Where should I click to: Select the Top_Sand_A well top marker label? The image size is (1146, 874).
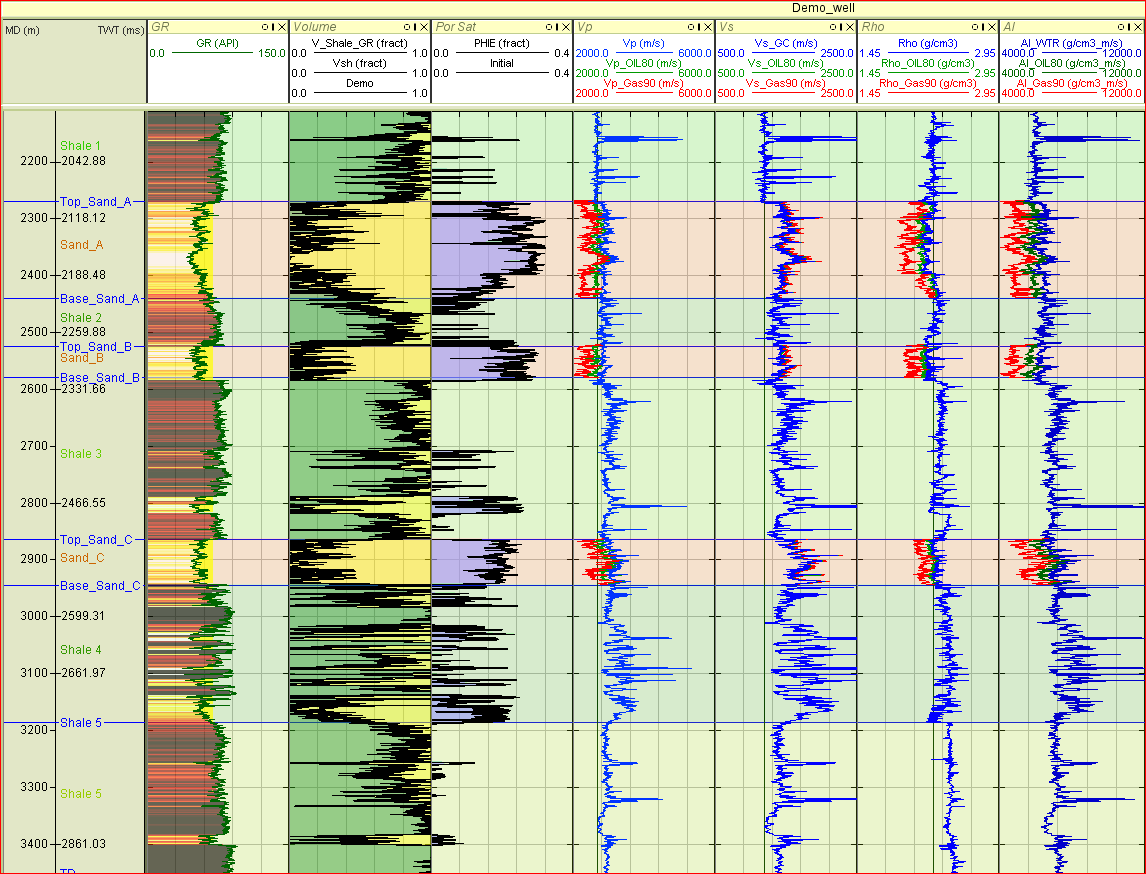[x=95, y=201]
